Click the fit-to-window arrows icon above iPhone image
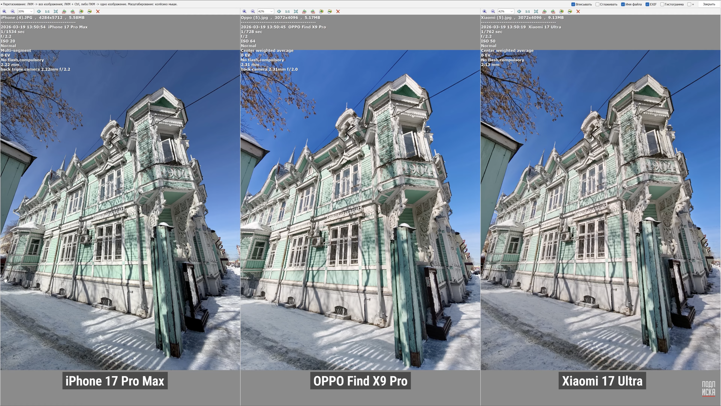The height and width of the screenshot is (406, 721). pyautogui.click(x=56, y=11)
